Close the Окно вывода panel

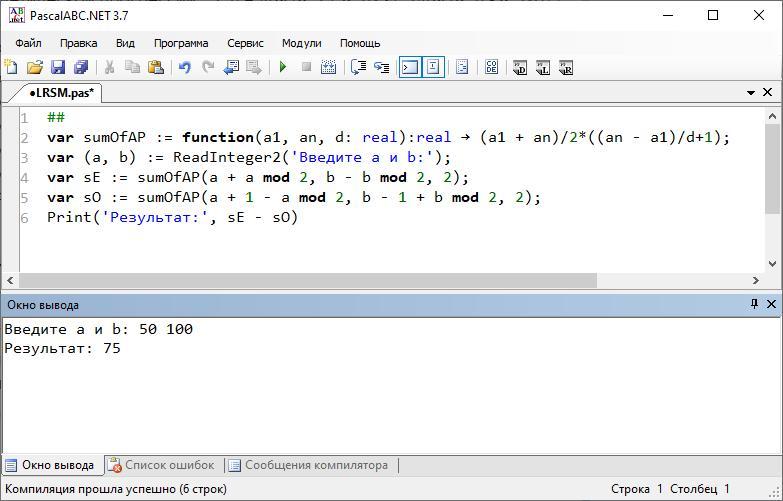[x=771, y=304]
